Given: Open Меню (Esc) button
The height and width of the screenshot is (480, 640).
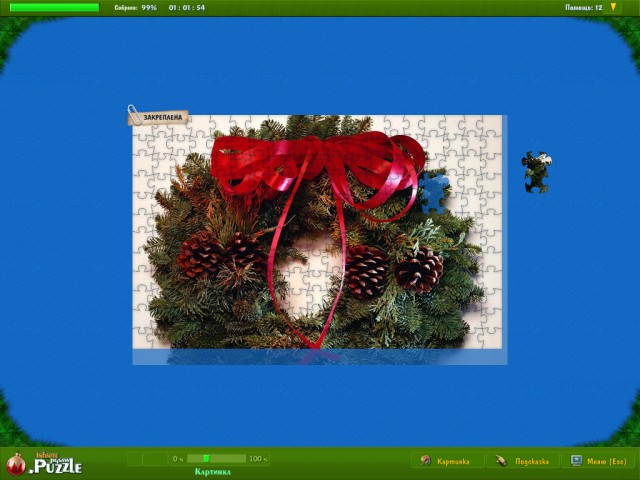Looking at the screenshot, I should [x=600, y=461].
